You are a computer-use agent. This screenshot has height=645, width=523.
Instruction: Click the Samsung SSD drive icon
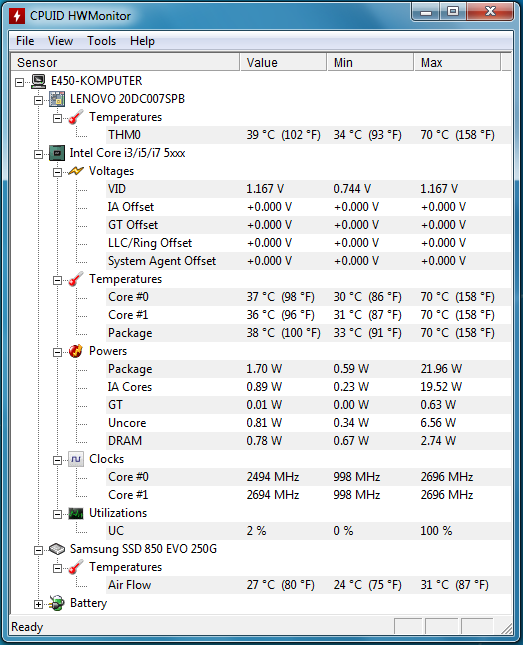(57, 549)
